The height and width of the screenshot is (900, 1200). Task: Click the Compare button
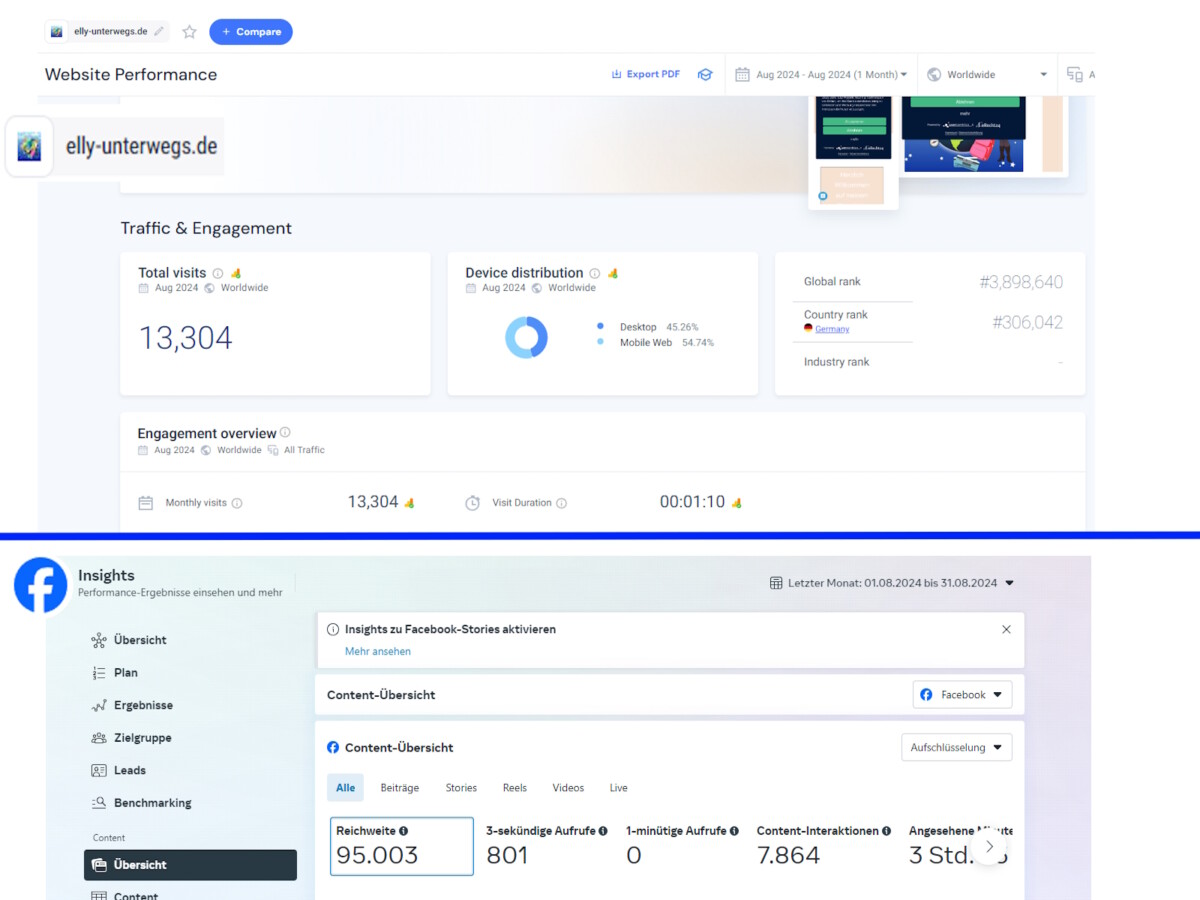[251, 32]
